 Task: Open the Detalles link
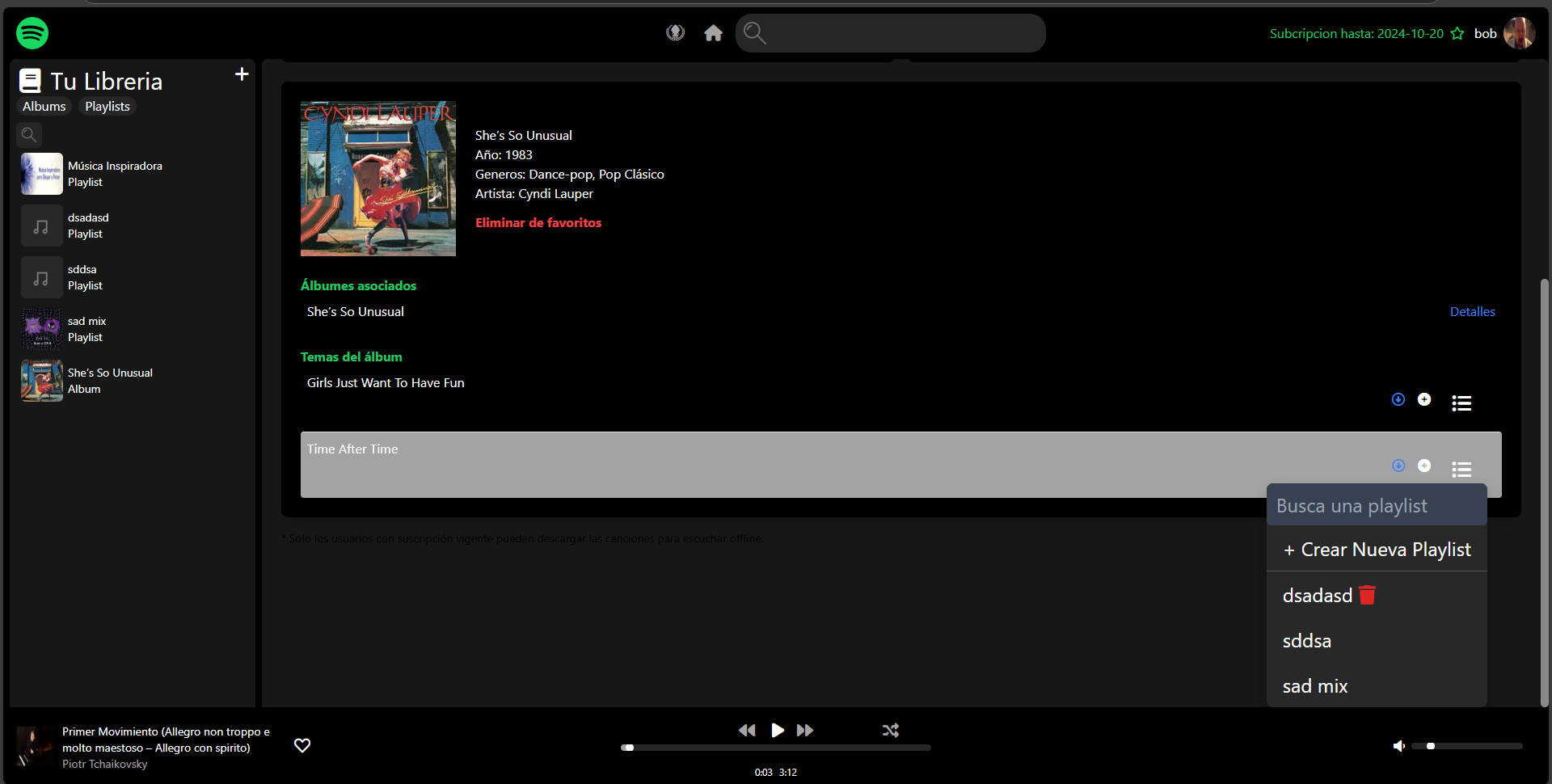(x=1472, y=312)
